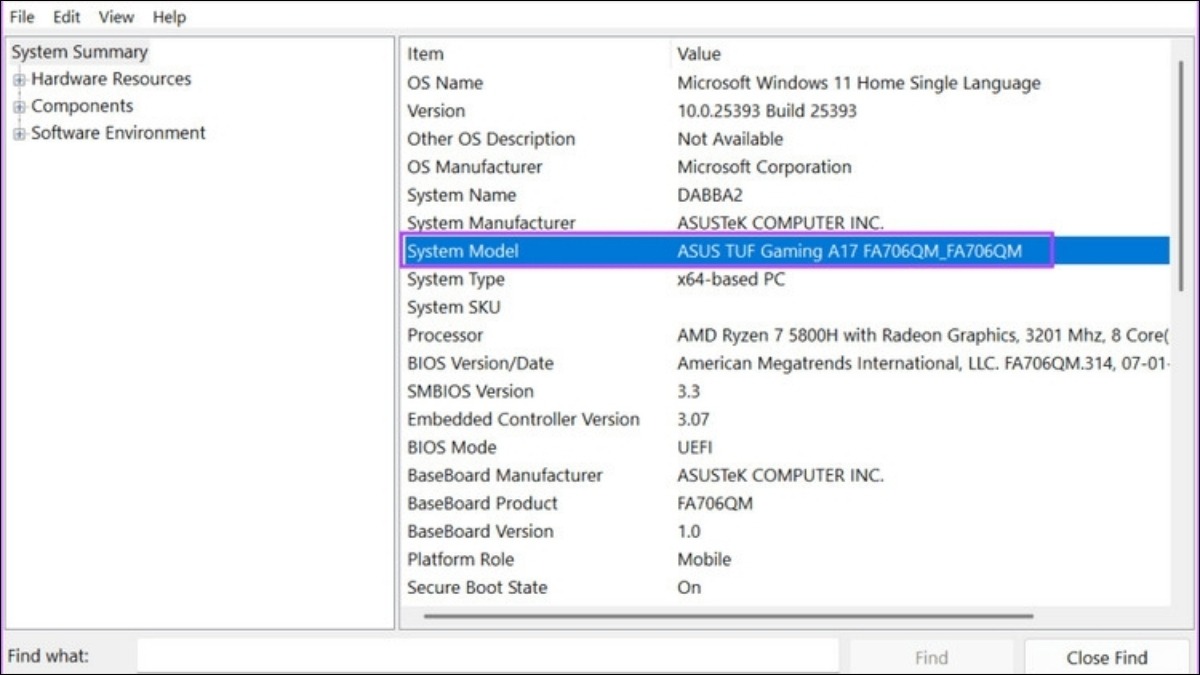Select the Components category label
This screenshot has height=675, width=1200.
click(82, 106)
